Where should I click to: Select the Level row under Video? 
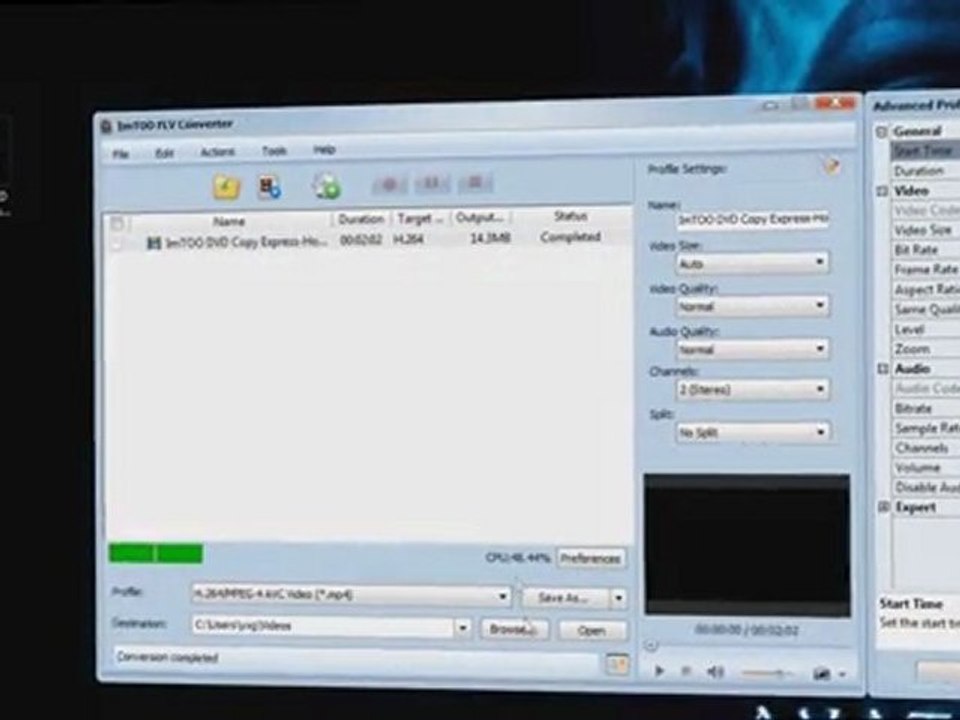coord(925,329)
